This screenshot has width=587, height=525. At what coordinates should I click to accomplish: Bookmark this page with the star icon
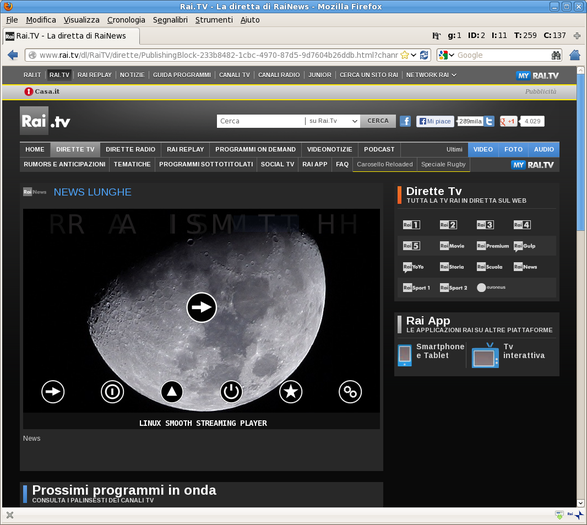[x=404, y=55]
